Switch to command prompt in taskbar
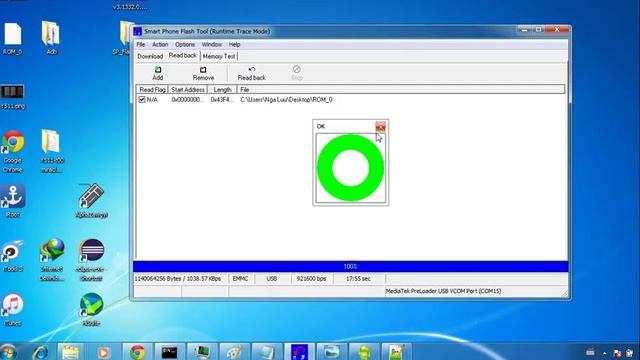 pyautogui.click(x=169, y=352)
